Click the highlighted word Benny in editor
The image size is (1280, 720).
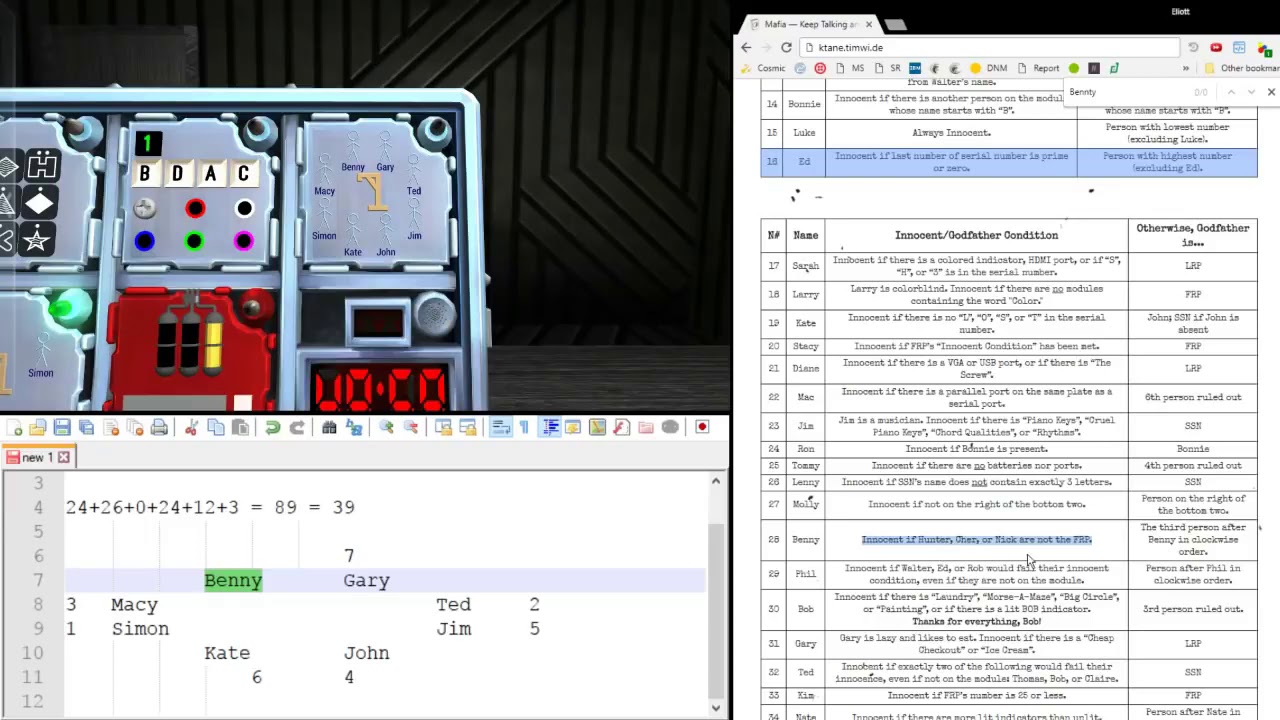click(x=233, y=581)
